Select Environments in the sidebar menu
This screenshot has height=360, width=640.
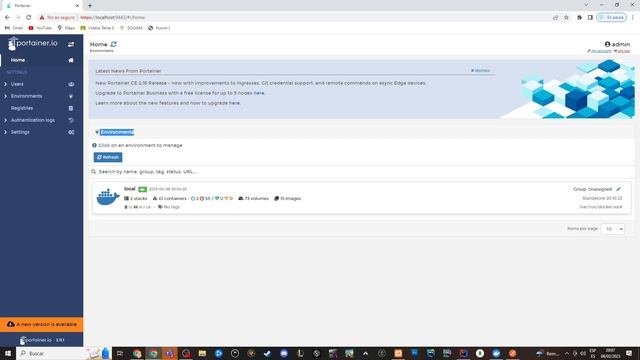click(27, 96)
